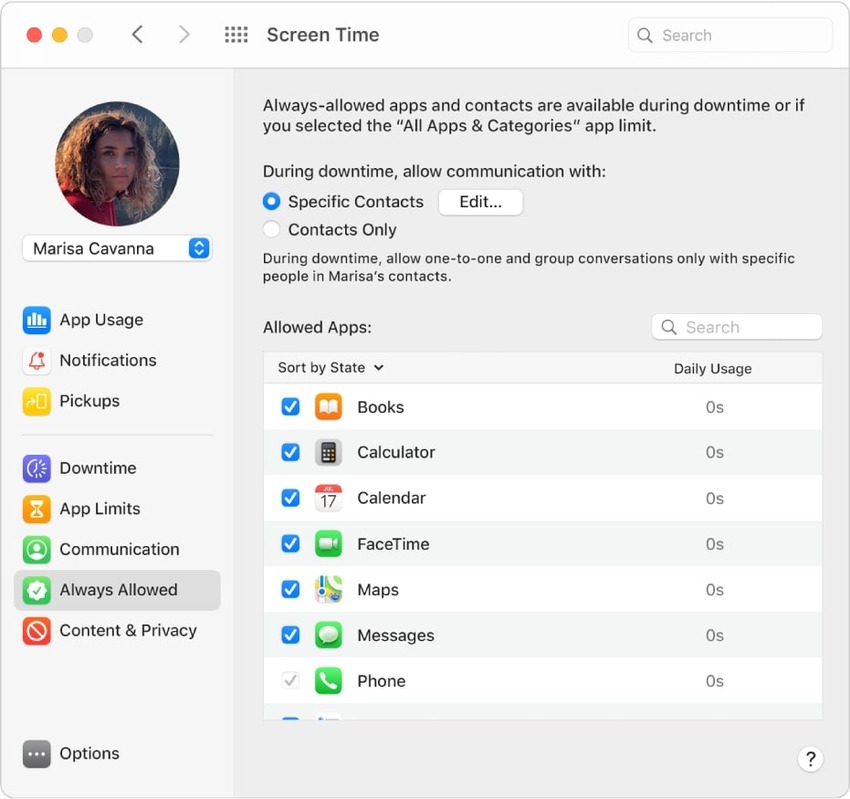Select the Contacts Only radio button
The image size is (850, 799).
pos(271,230)
